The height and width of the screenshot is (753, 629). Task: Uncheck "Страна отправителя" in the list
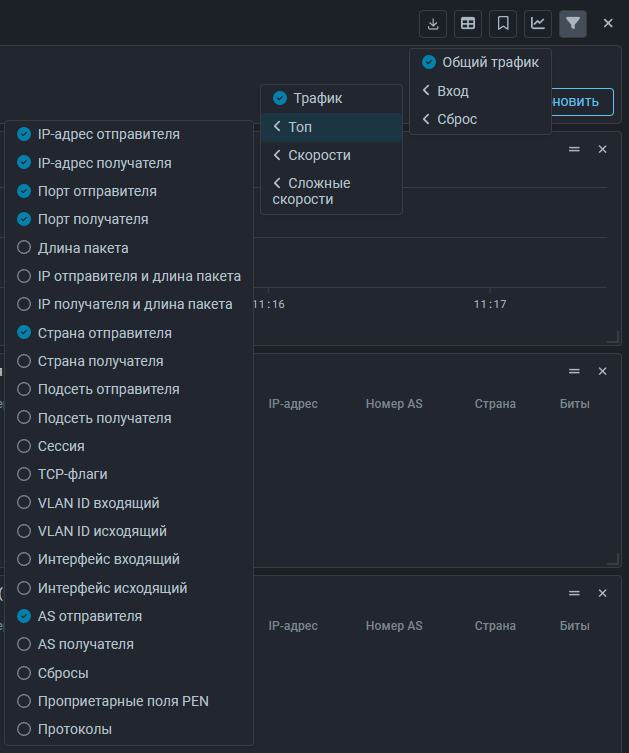[104, 333]
